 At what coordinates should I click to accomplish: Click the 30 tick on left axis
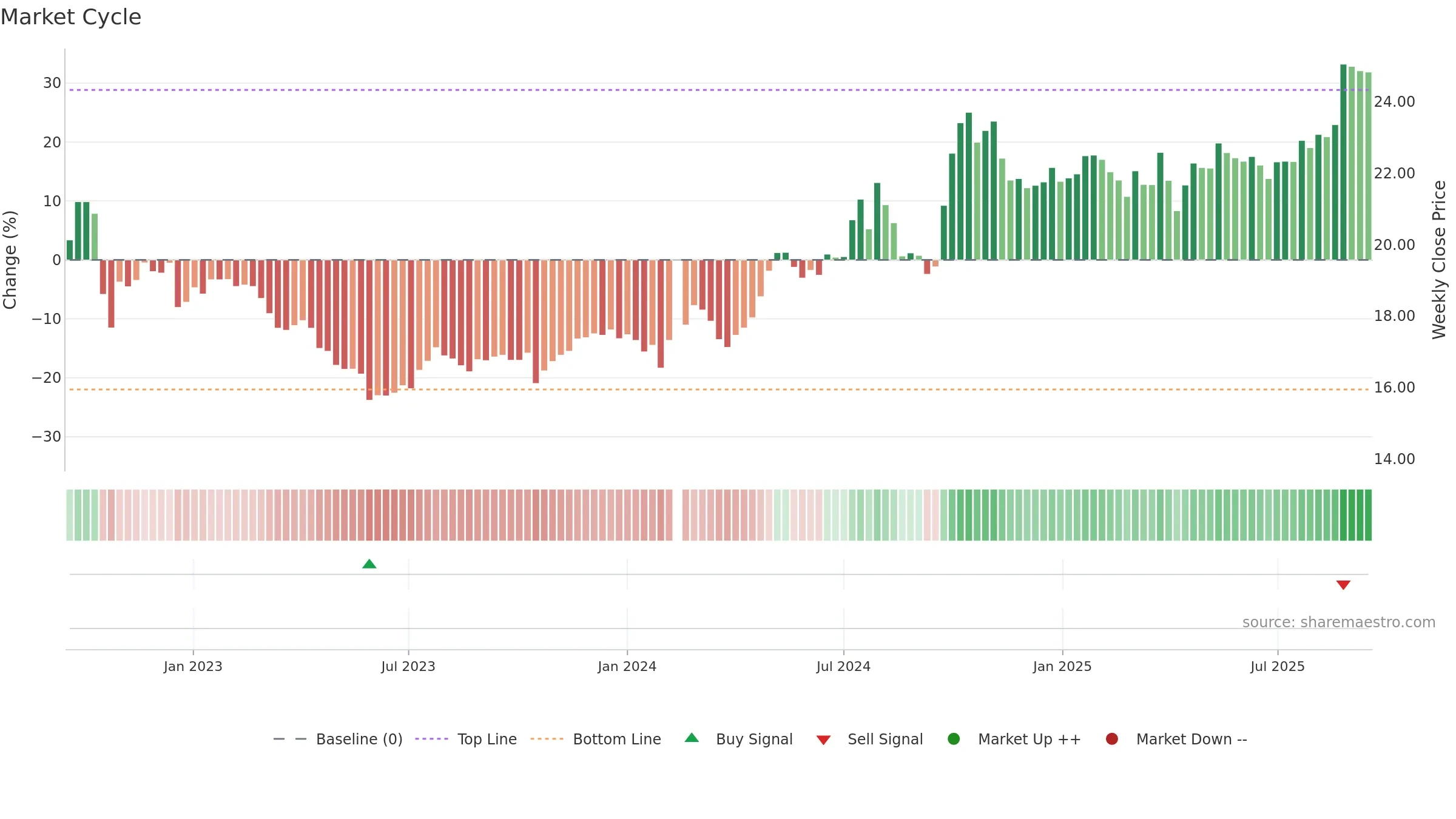point(52,83)
